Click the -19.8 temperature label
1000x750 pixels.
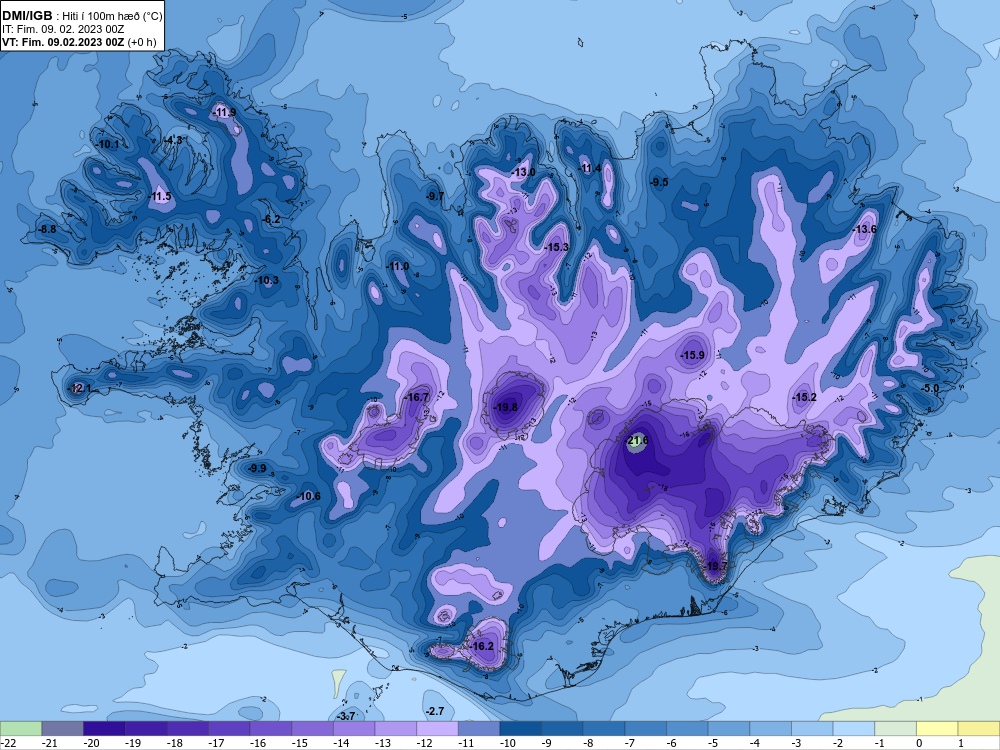coord(506,408)
